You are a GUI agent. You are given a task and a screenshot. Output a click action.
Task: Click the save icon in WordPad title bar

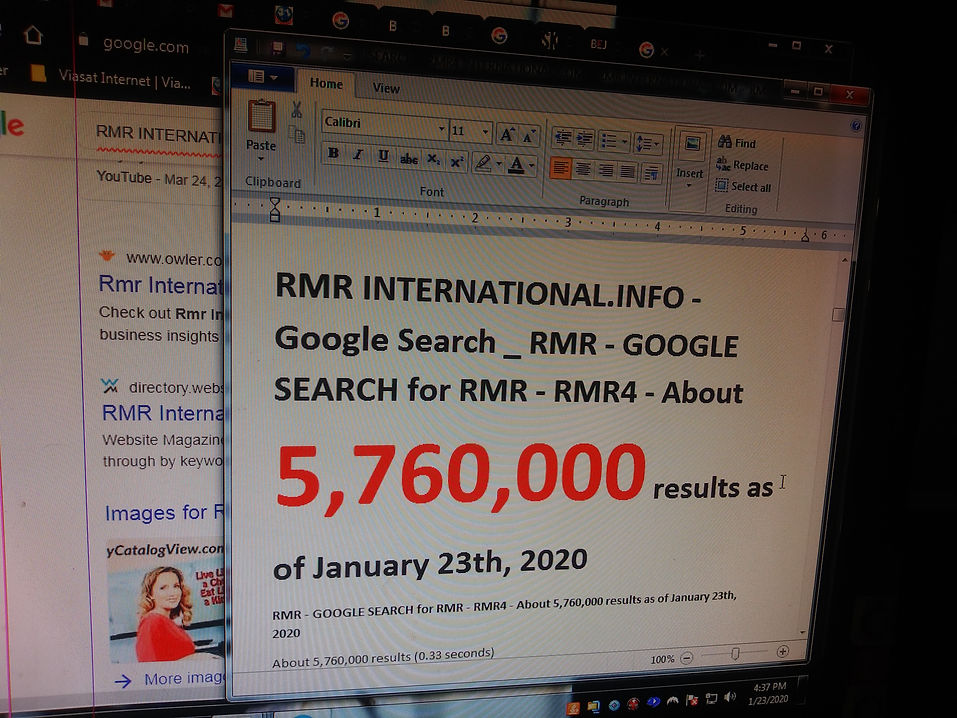tap(278, 46)
